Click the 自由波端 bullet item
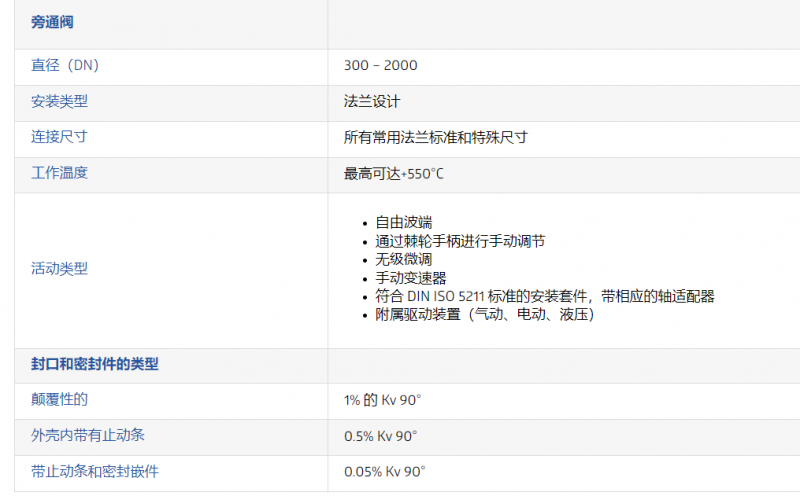This screenshot has width=800, height=496. tap(403, 222)
